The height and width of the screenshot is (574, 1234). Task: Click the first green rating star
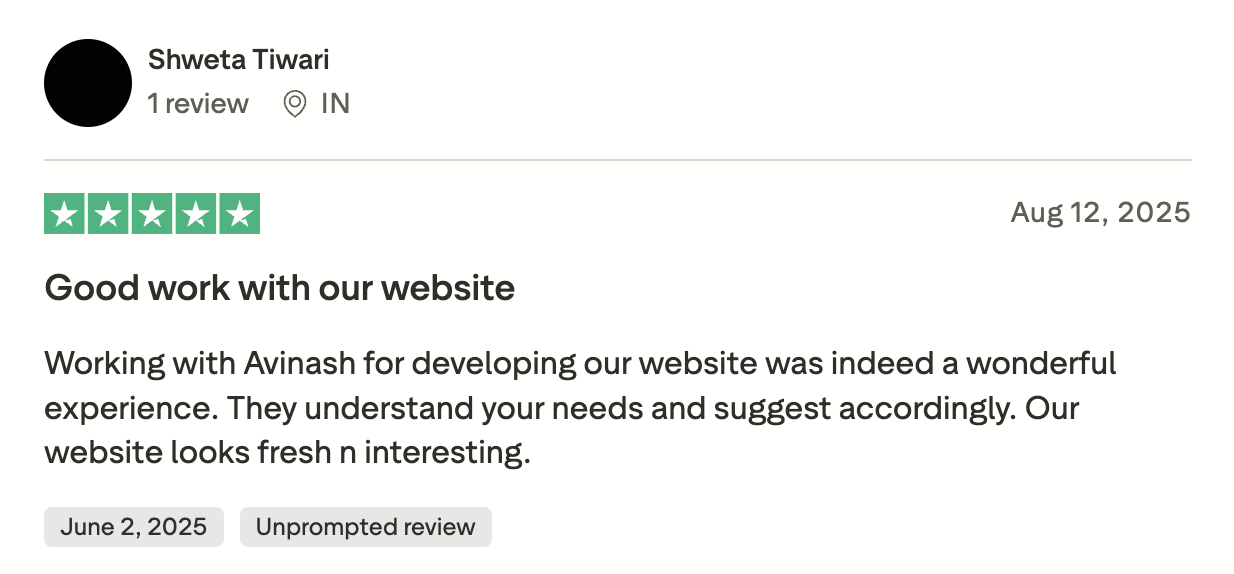point(65,214)
